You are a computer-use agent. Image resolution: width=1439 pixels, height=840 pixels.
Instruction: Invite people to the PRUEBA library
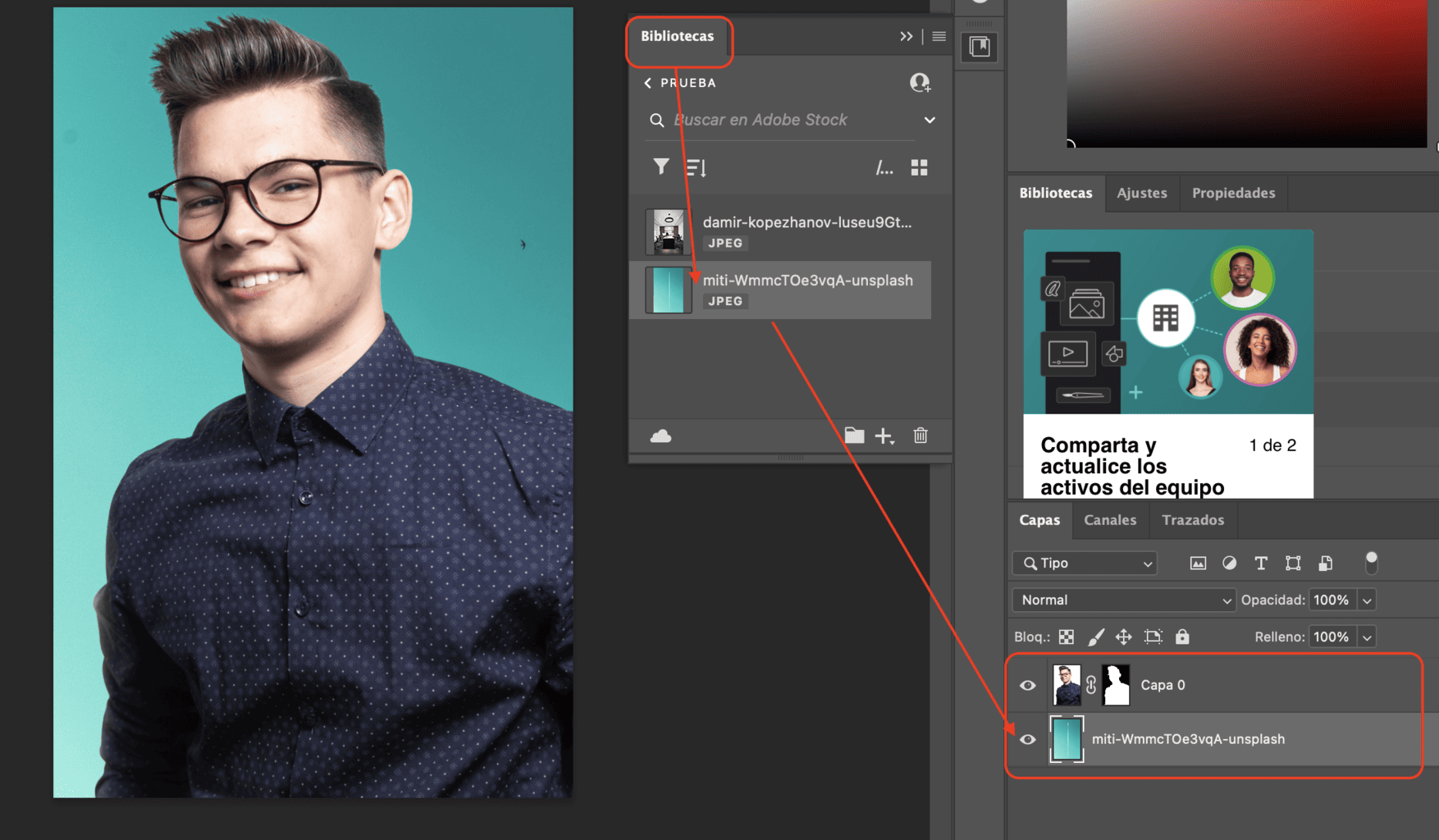920,82
